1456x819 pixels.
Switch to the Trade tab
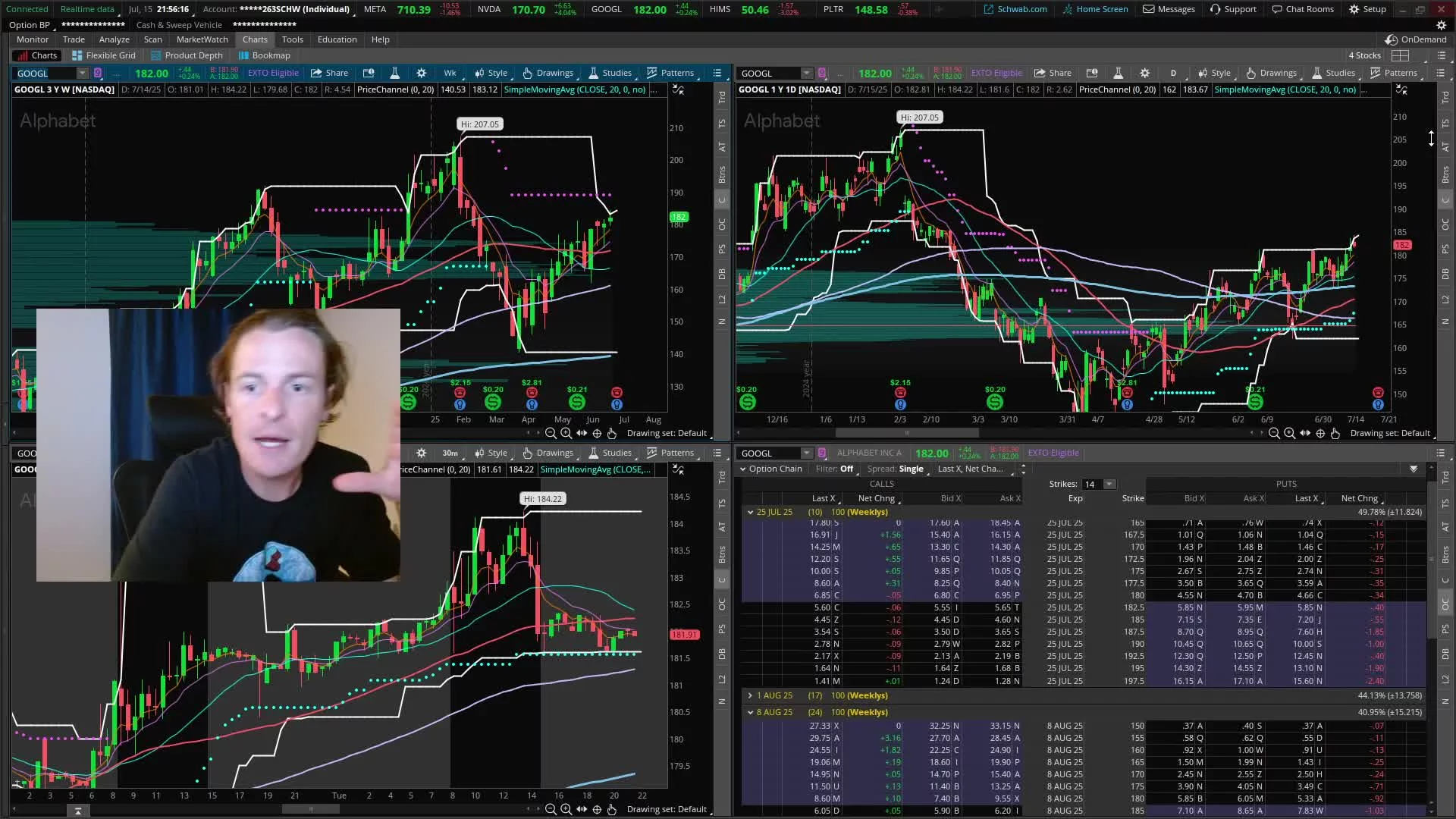tap(74, 39)
